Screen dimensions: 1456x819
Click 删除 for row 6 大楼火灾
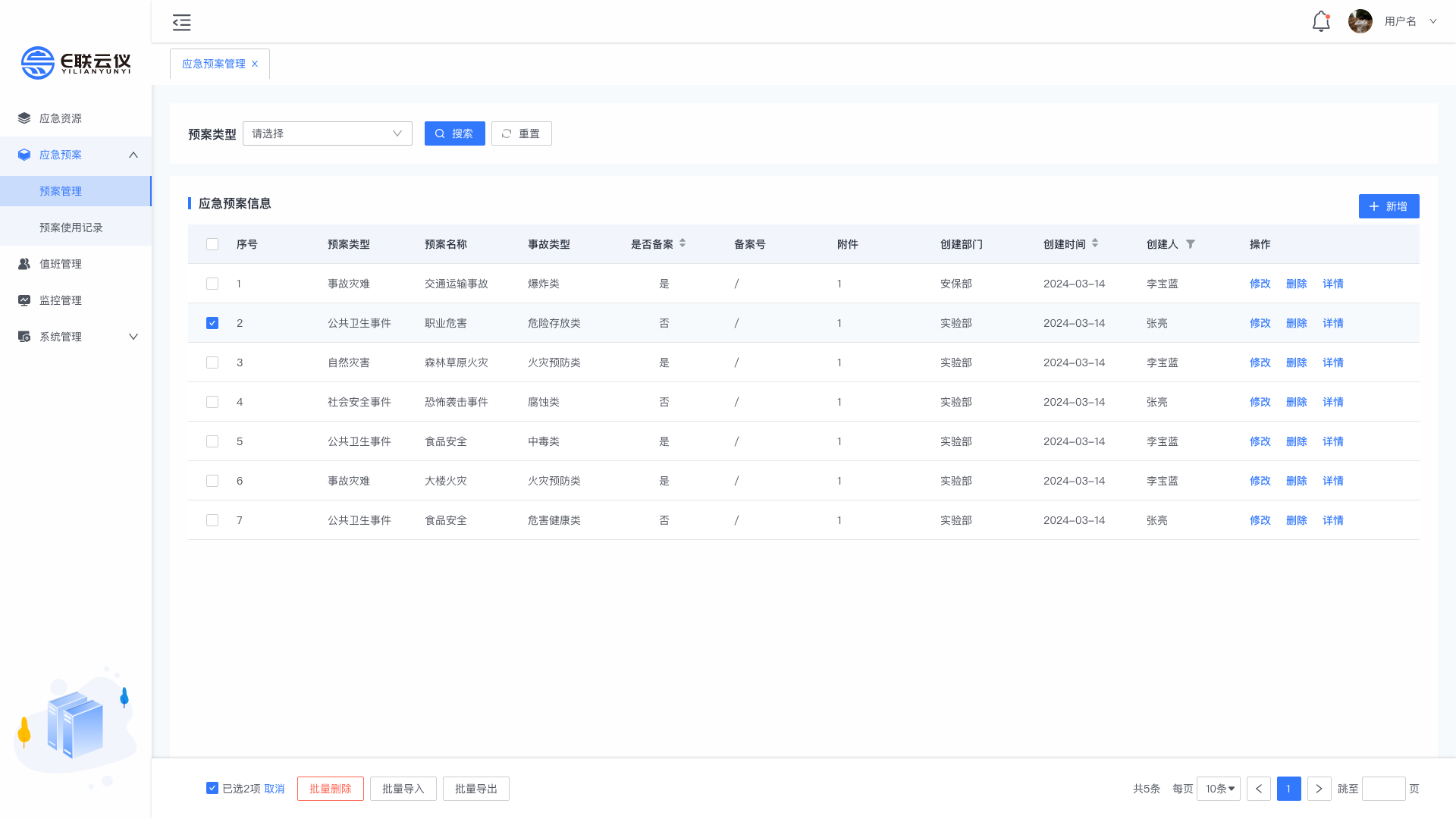(1297, 481)
